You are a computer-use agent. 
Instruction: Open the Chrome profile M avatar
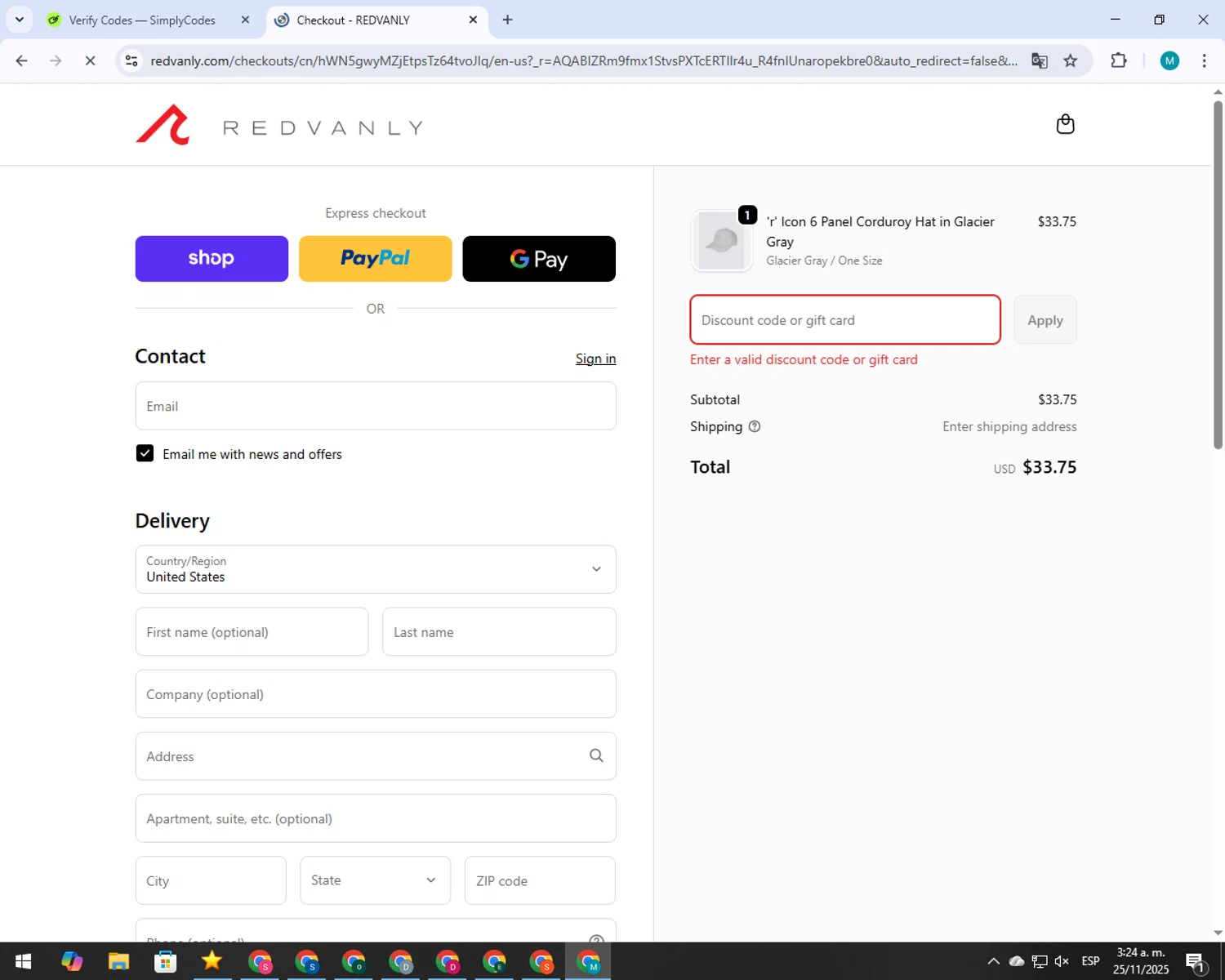1169,60
